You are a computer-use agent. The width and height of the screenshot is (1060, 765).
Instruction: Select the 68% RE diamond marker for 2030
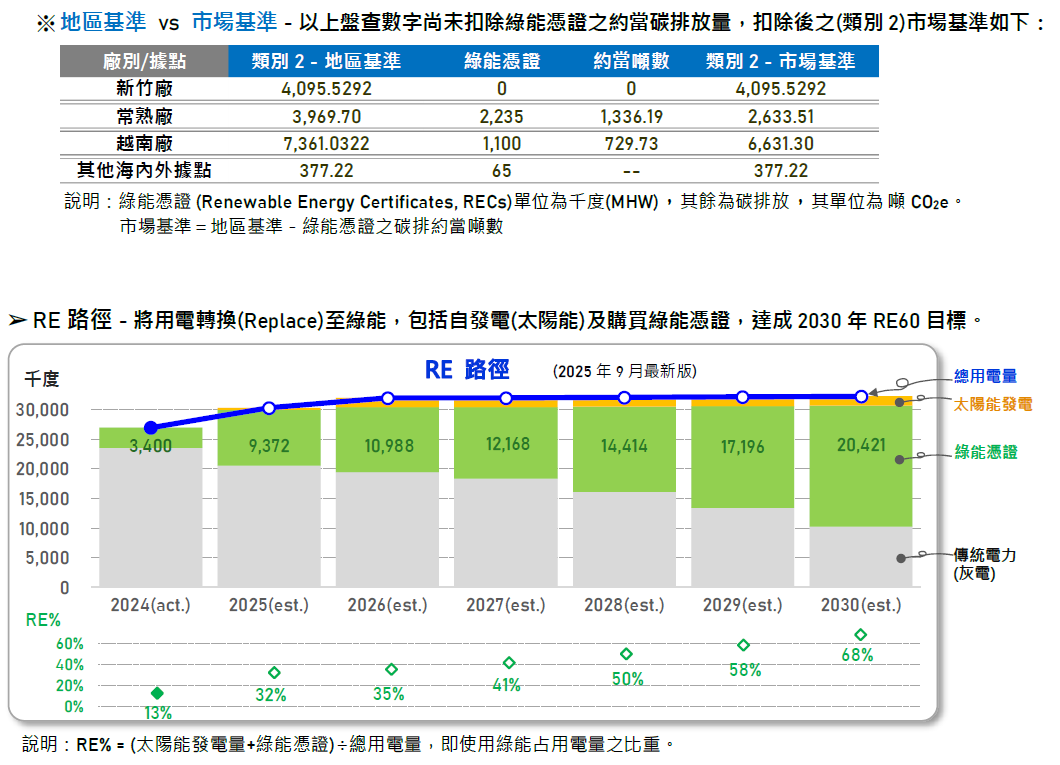(x=860, y=635)
